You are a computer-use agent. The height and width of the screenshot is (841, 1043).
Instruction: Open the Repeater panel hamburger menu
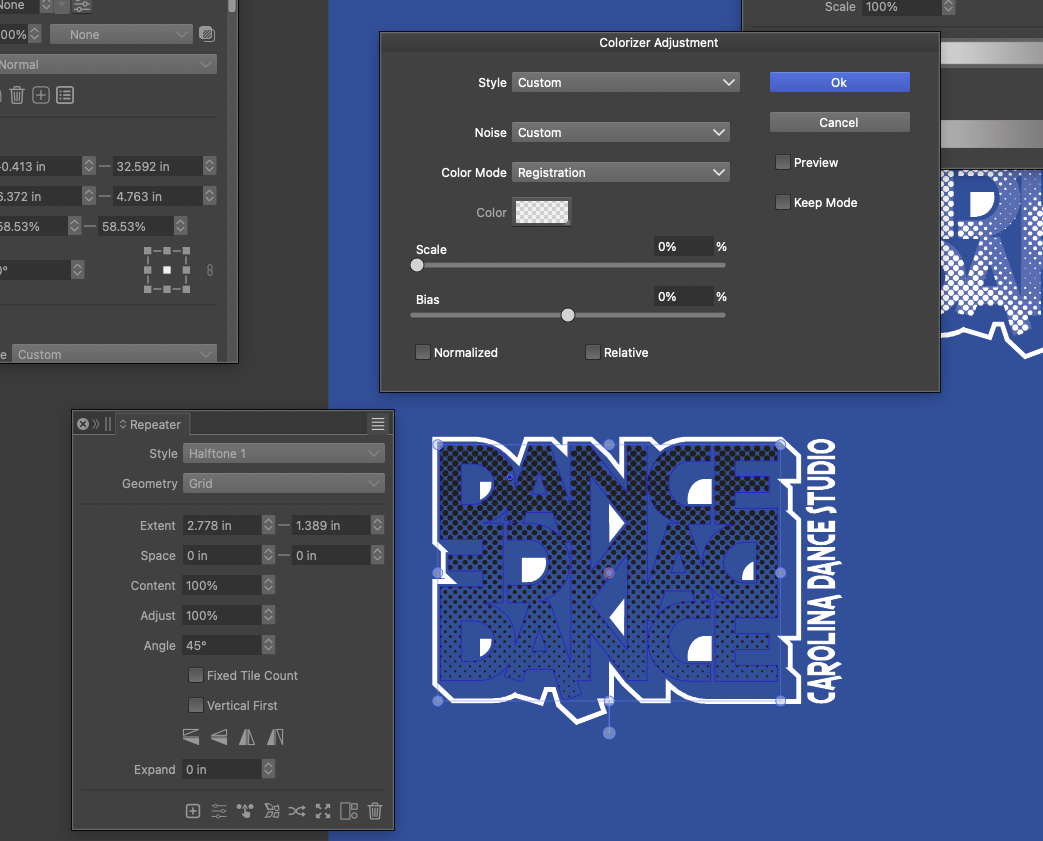(x=378, y=424)
